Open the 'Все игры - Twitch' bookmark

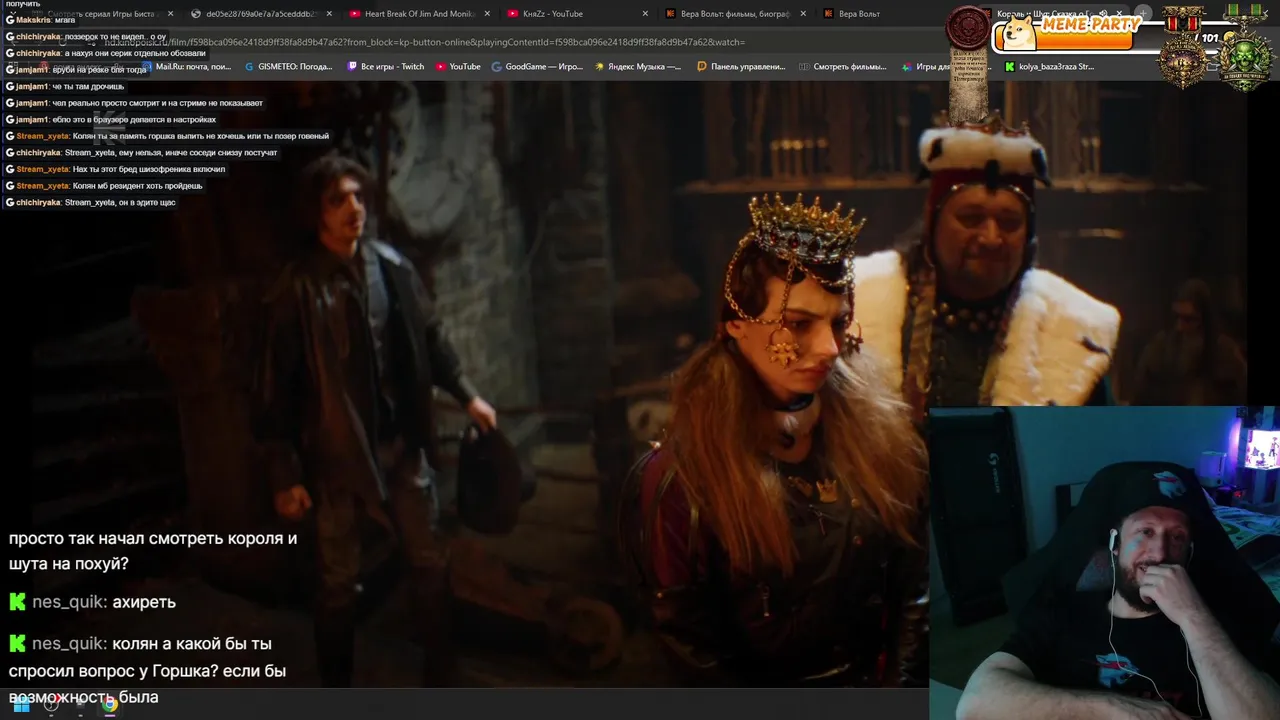pyautogui.click(x=386, y=67)
